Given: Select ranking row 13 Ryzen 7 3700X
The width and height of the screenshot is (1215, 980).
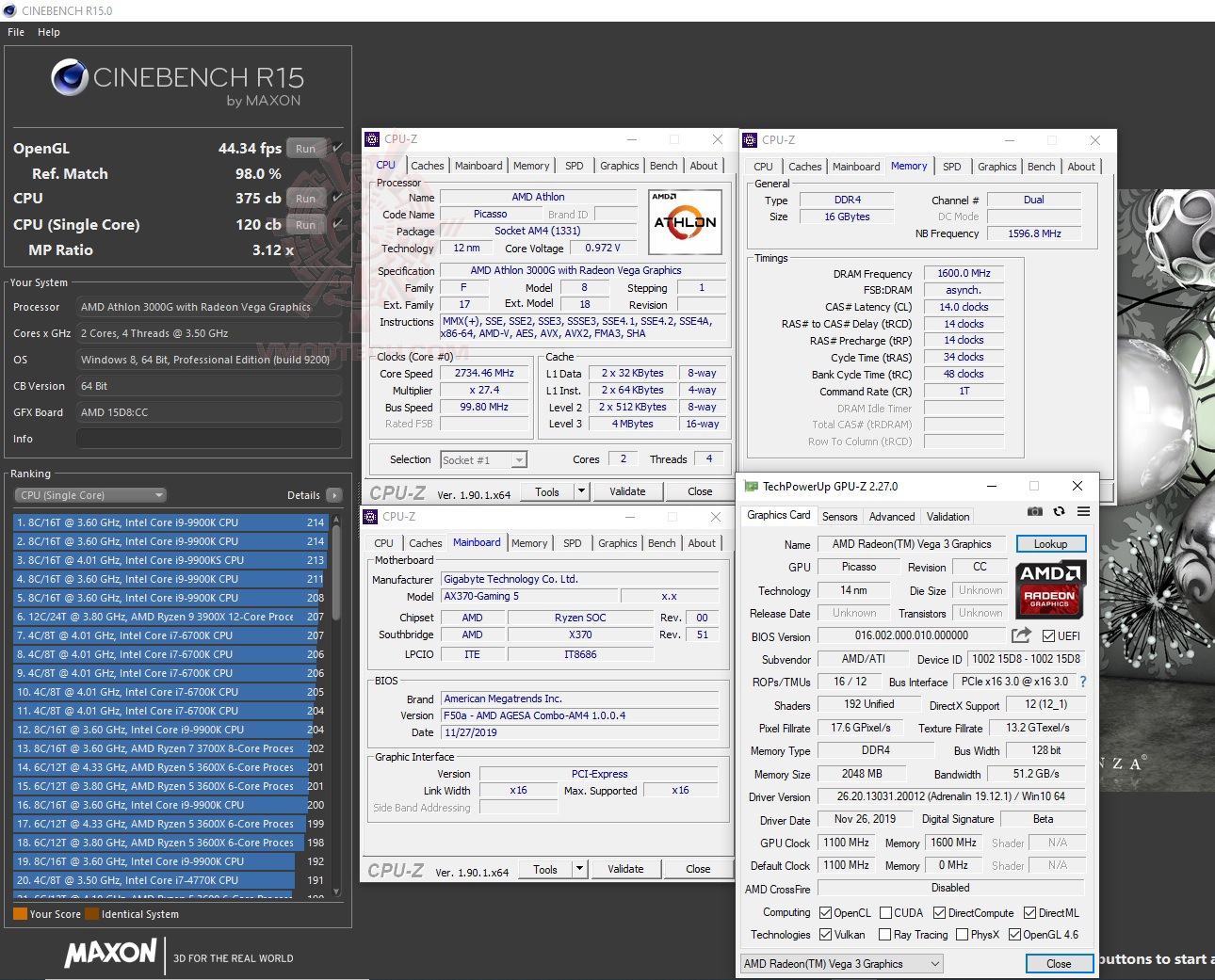Looking at the screenshot, I should point(170,748).
